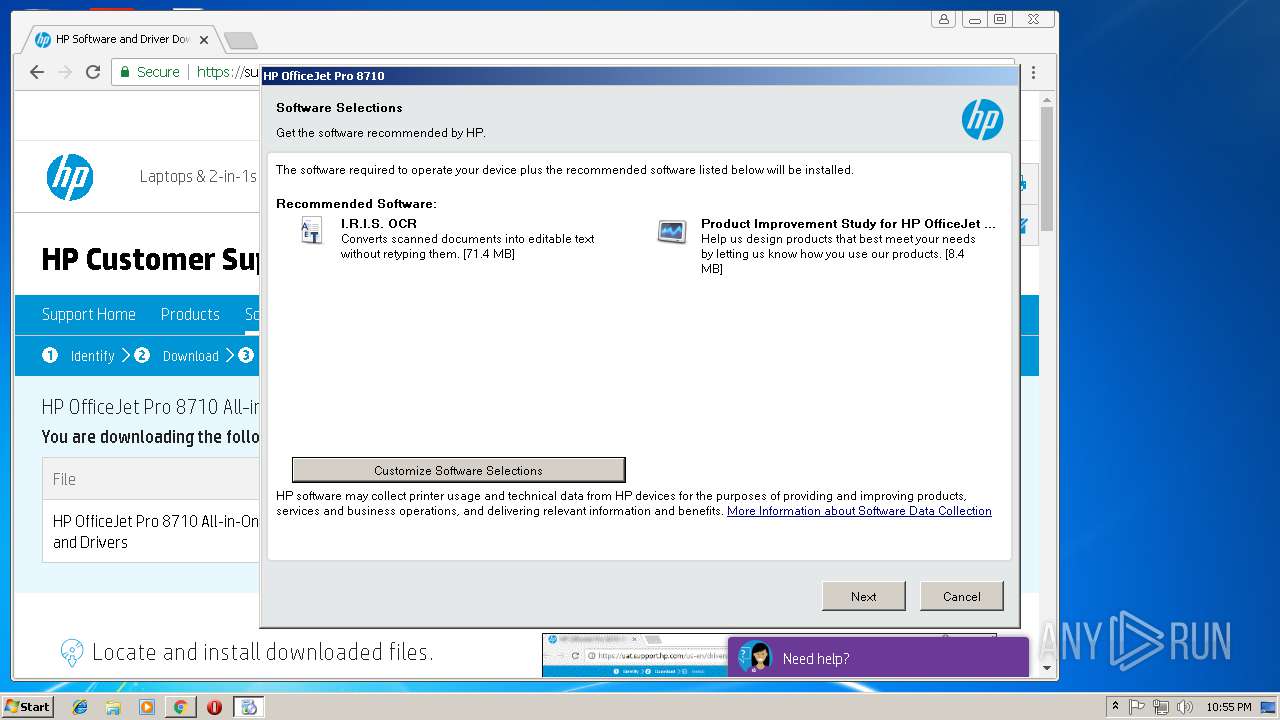Click the Chrome profile user icon
1280x720 pixels.
pos(943,19)
